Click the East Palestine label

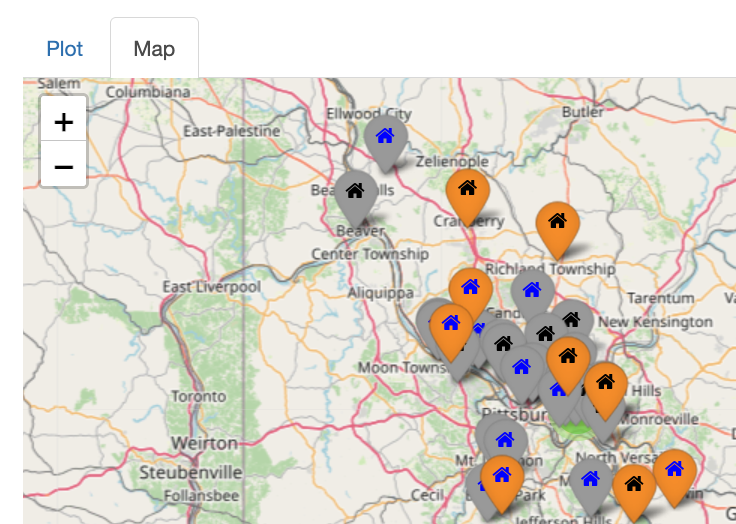click(x=231, y=131)
